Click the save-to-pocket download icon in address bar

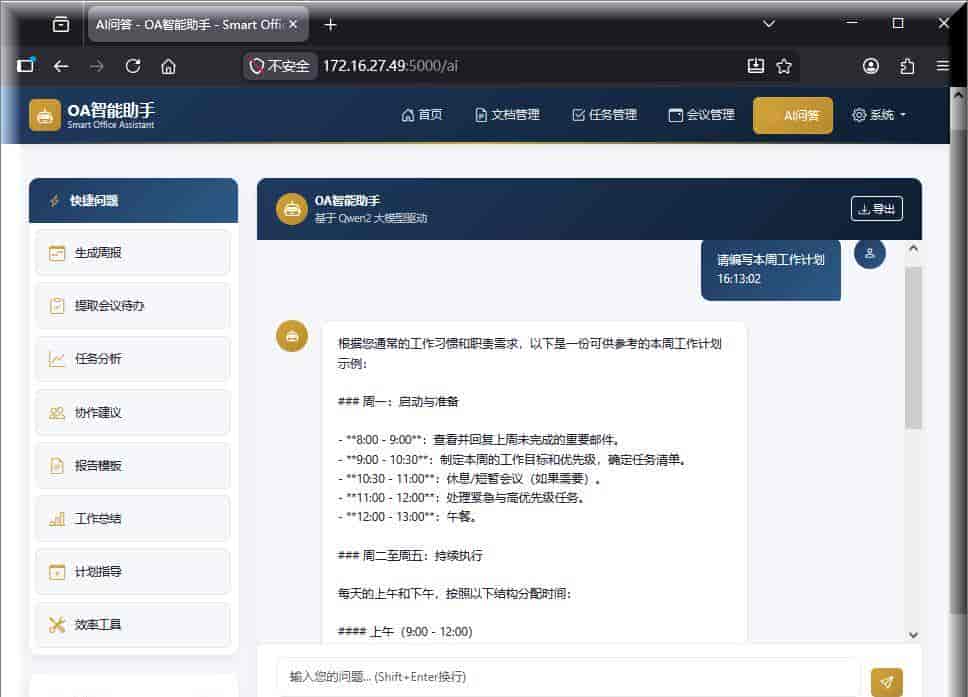click(756, 66)
